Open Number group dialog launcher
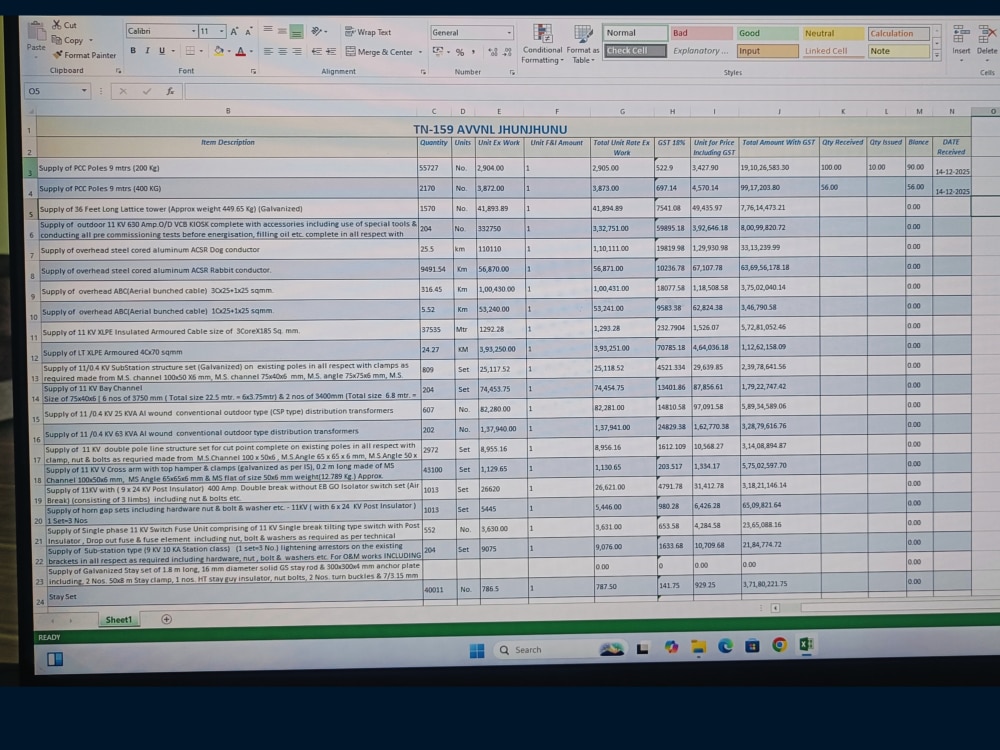This screenshot has height=750, width=1000. tap(512, 73)
